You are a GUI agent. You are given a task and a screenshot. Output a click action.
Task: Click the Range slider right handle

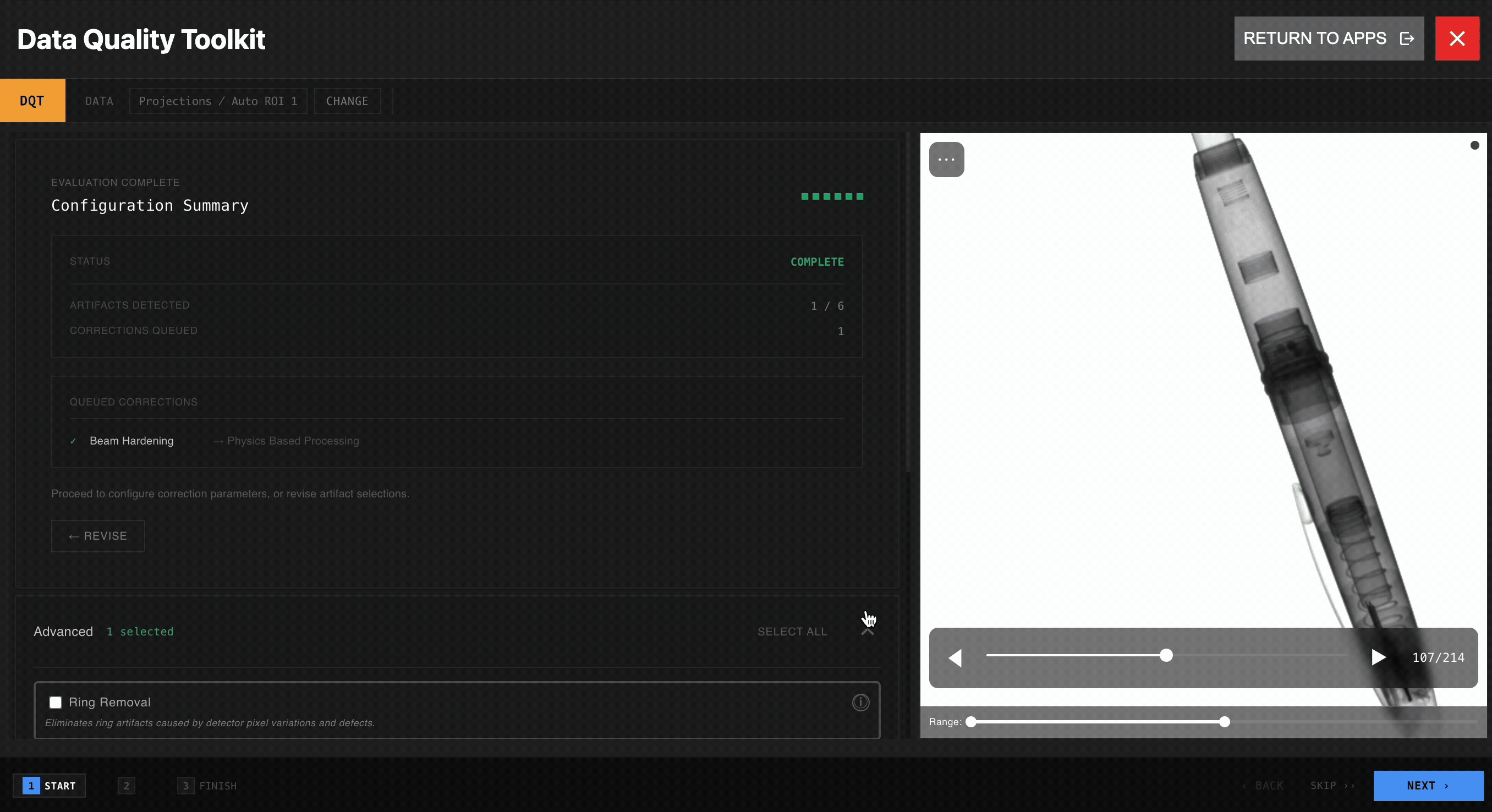point(1224,722)
